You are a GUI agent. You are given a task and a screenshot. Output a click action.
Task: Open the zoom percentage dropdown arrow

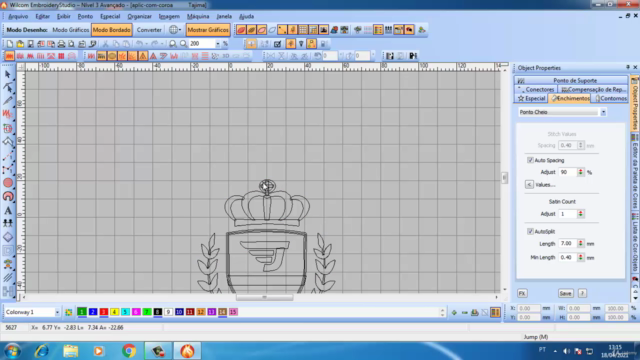click(218, 44)
